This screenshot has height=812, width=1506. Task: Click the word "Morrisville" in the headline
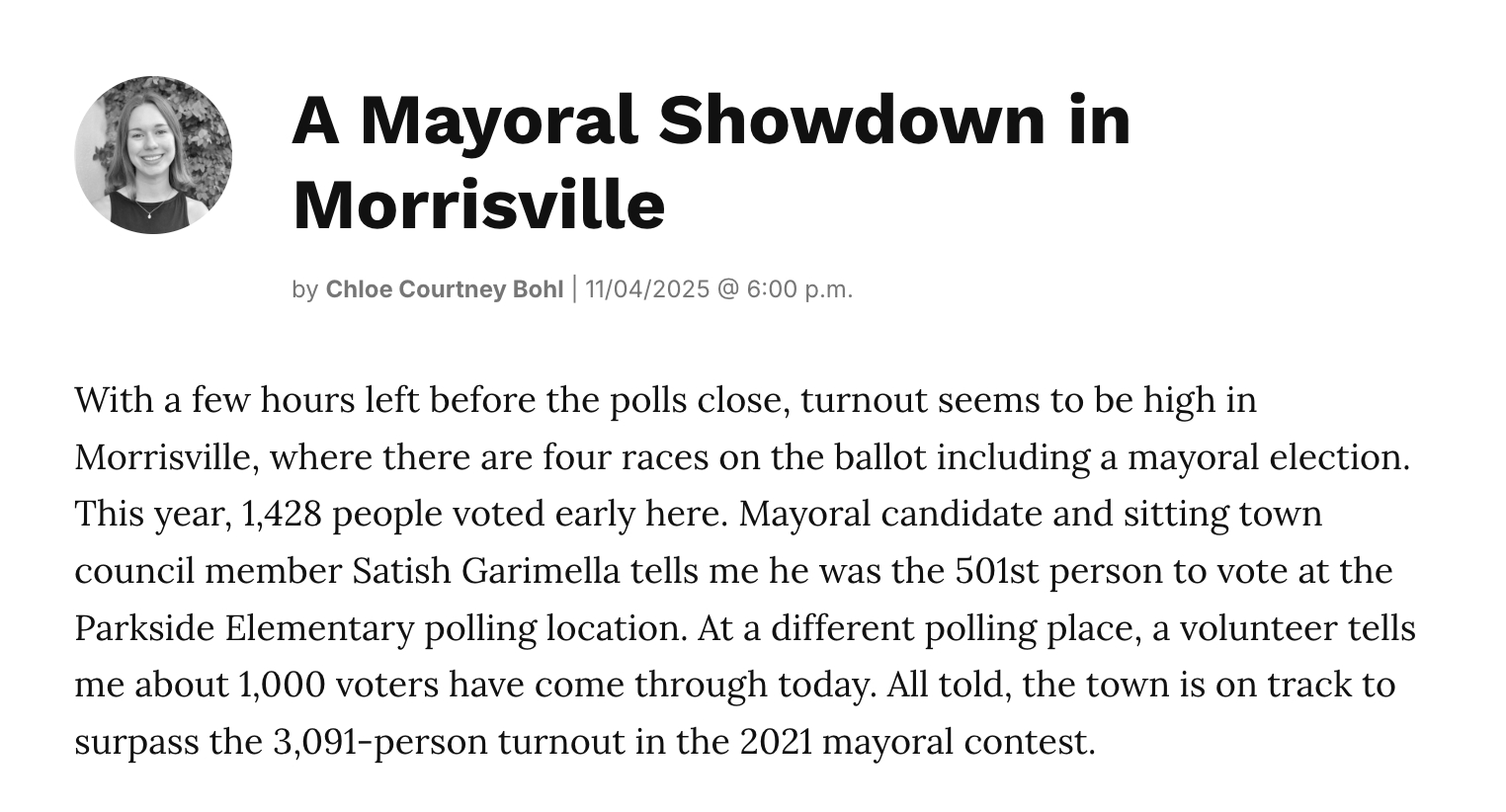[479, 204]
